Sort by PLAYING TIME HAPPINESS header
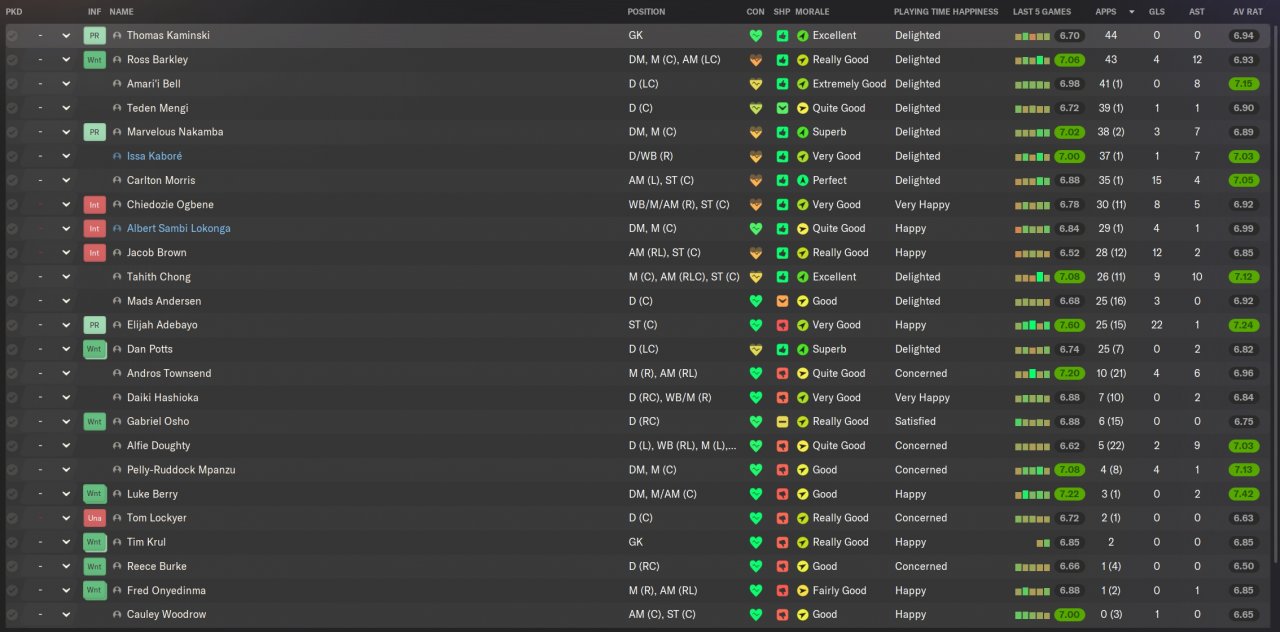Screen dimensions: 1280x632 click(x=946, y=12)
